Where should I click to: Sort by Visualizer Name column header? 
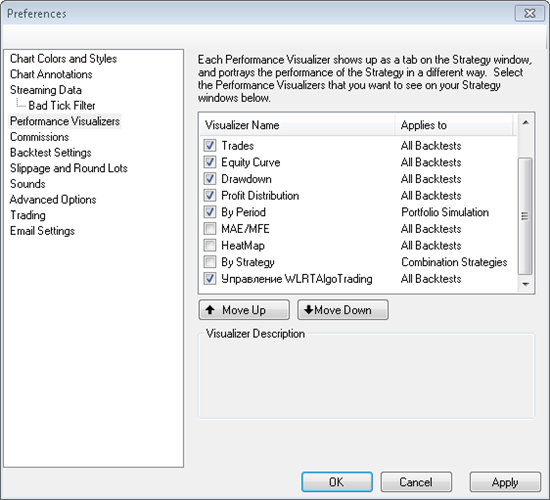pyautogui.click(x=297, y=125)
